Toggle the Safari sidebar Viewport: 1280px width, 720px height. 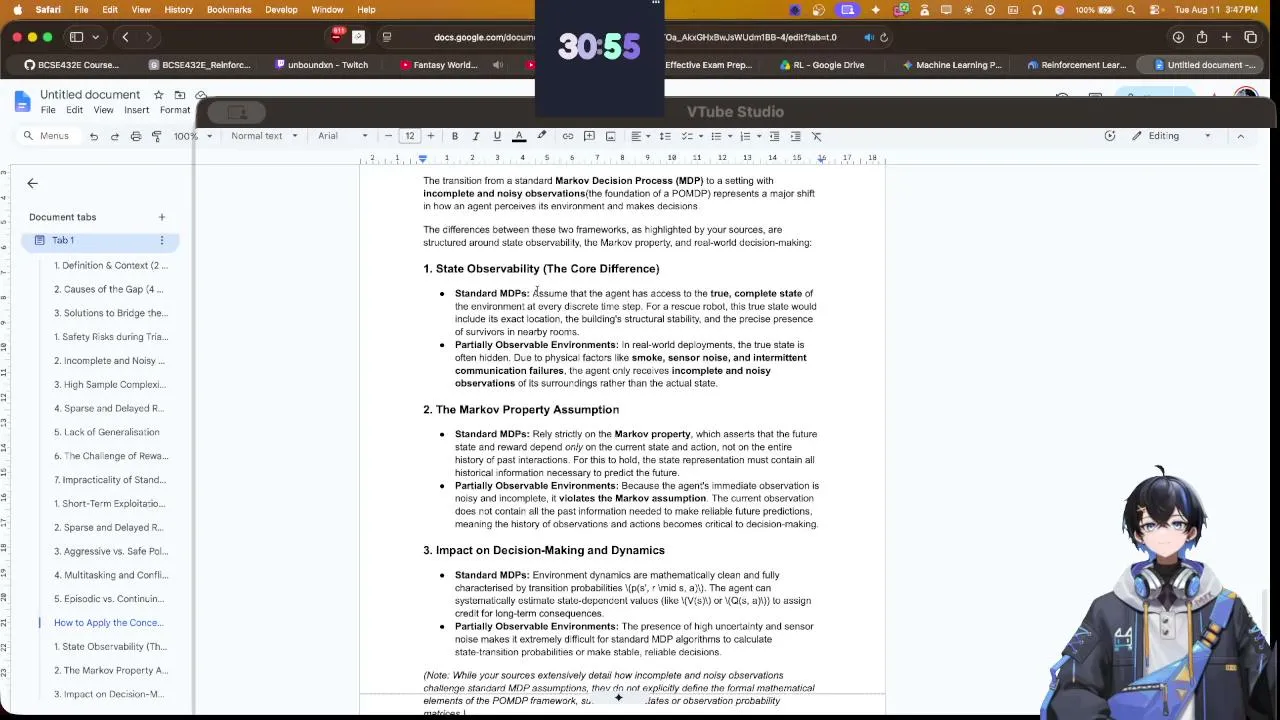(76, 37)
